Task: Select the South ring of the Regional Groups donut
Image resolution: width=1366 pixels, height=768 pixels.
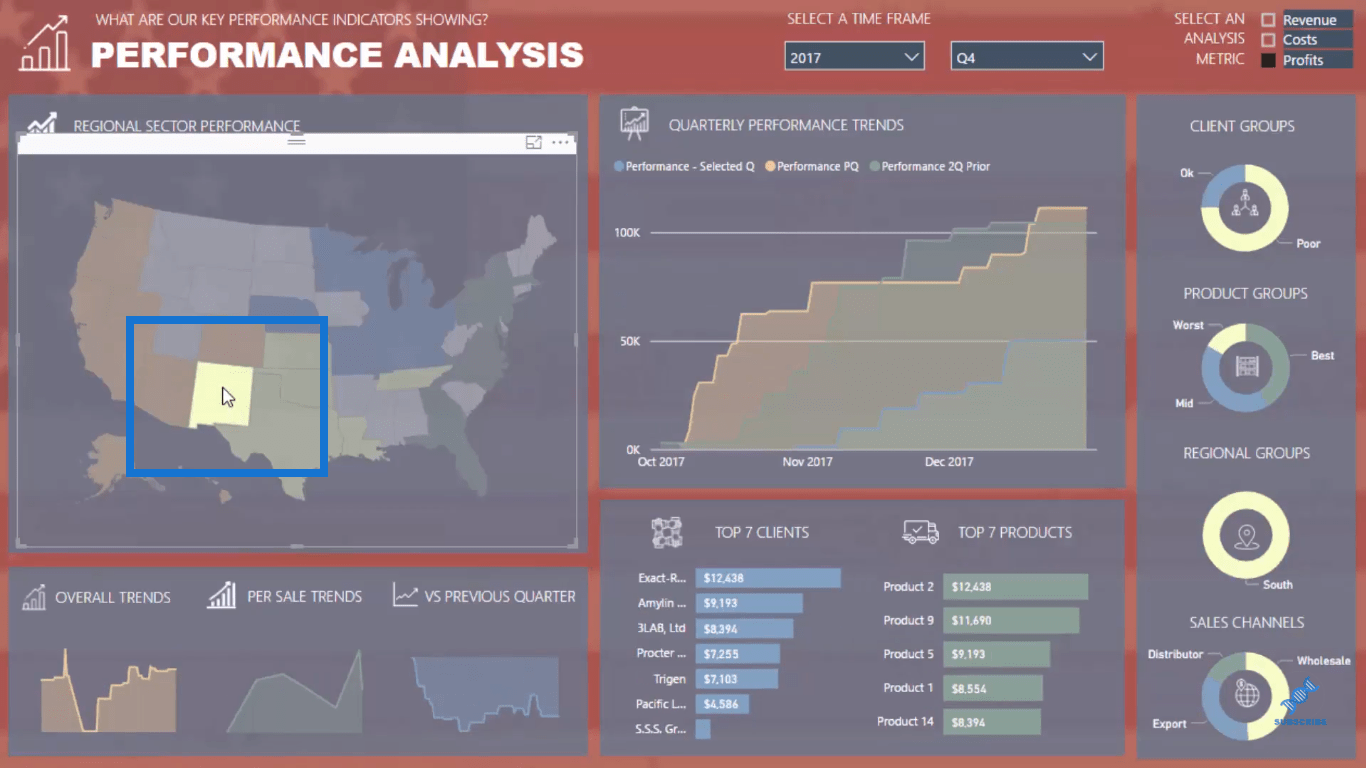Action: pyautogui.click(x=1246, y=572)
